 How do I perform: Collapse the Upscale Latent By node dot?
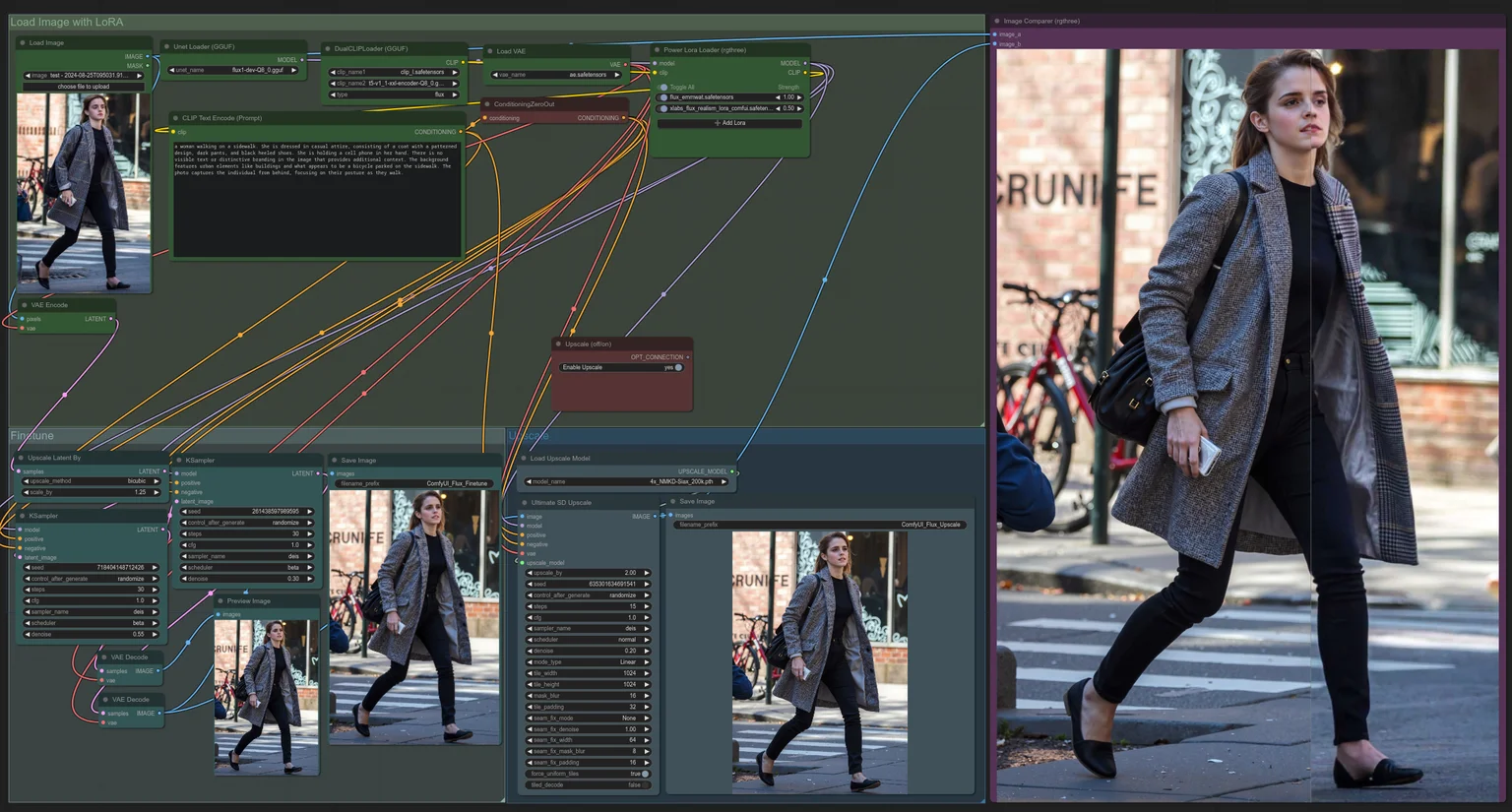pyautogui.click(x=21, y=458)
